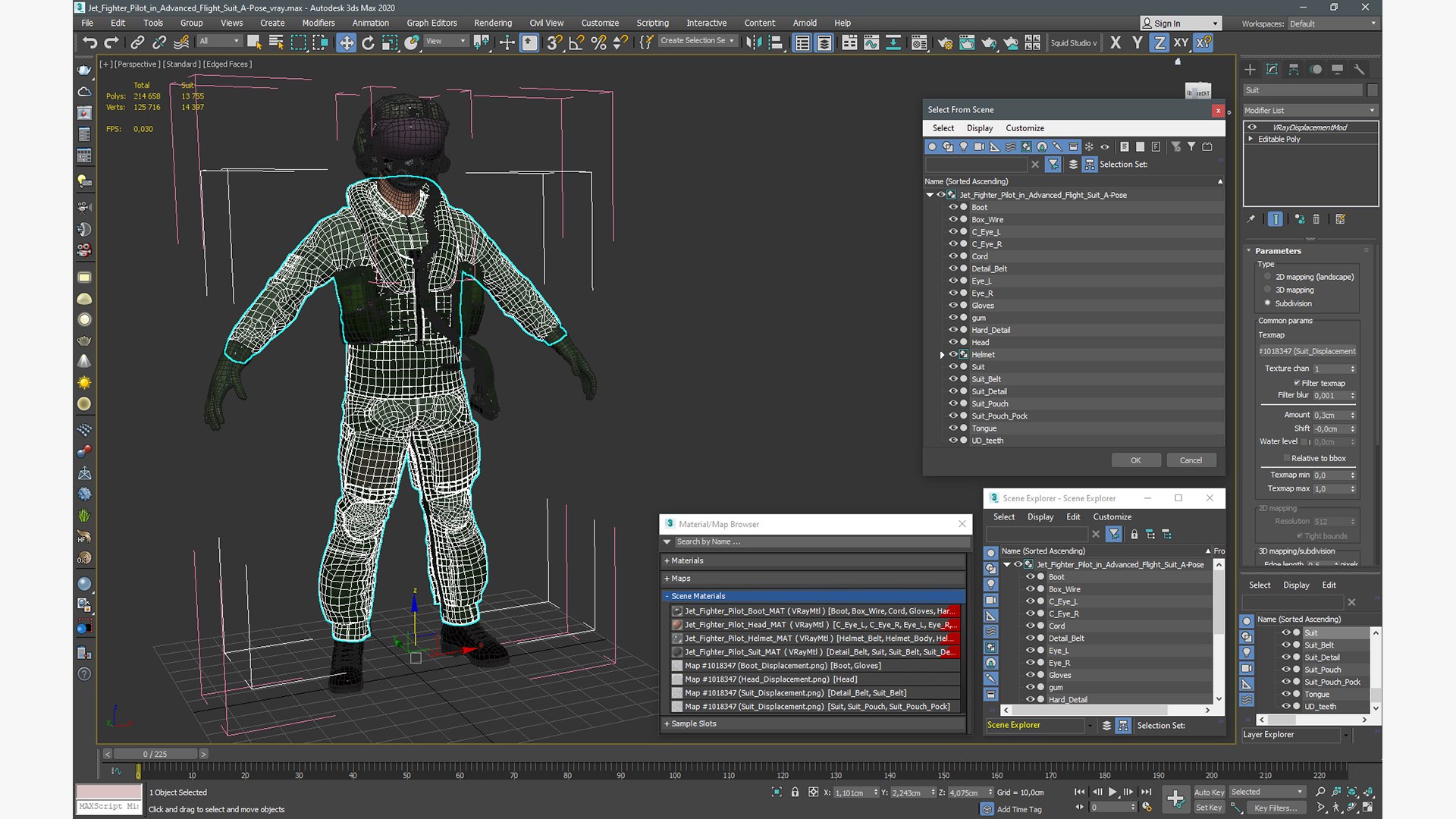Enable the Relative to bbox checkbox
Screen dimensions: 1456x819
point(1287,458)
